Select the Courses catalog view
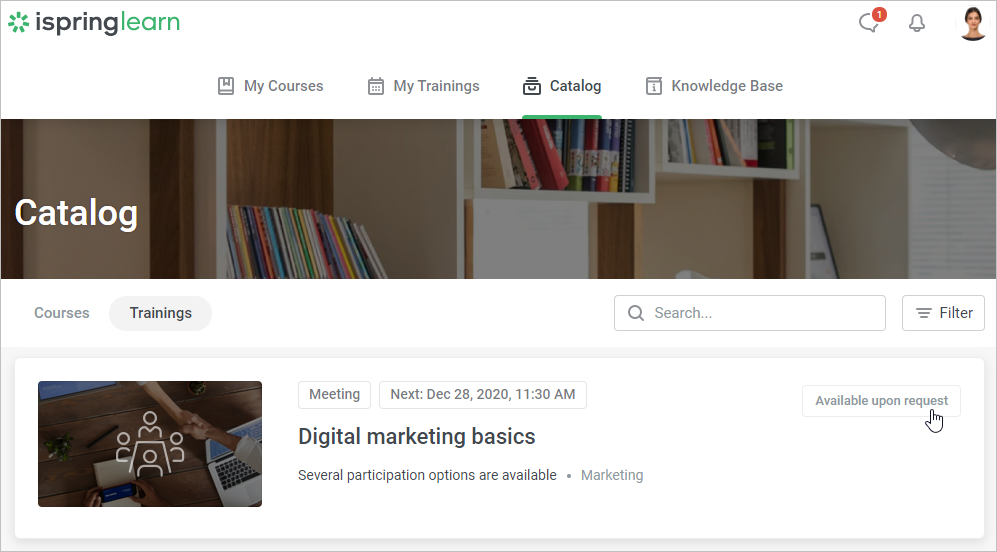The width and height of the screenshot is (997, 552). point(62,313)
